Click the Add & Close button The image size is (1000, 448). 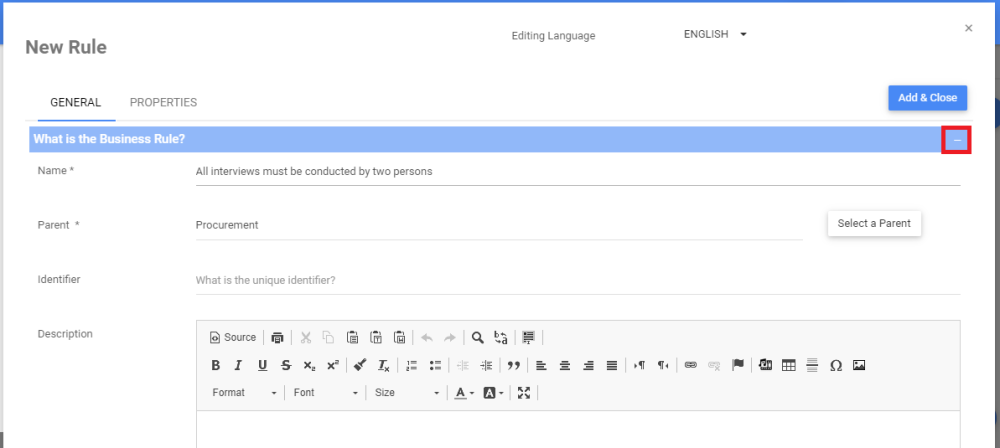coord(927,98)
